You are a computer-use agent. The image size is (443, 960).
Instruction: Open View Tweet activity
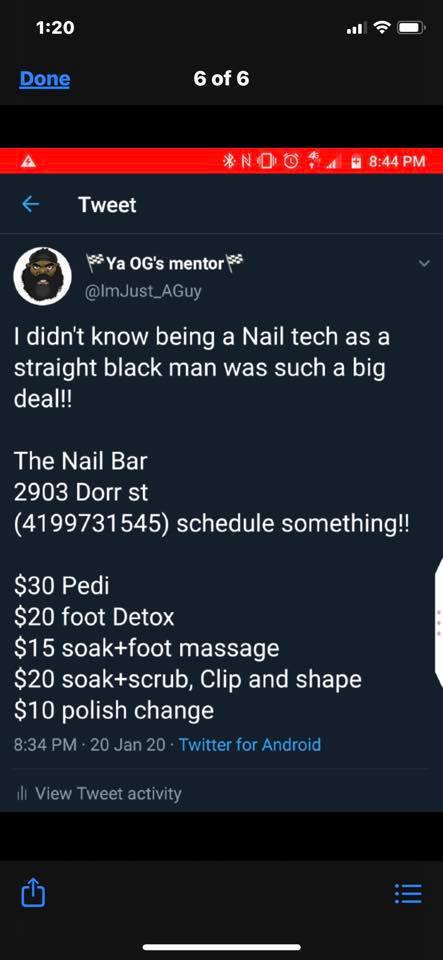(x=108, y=794)
